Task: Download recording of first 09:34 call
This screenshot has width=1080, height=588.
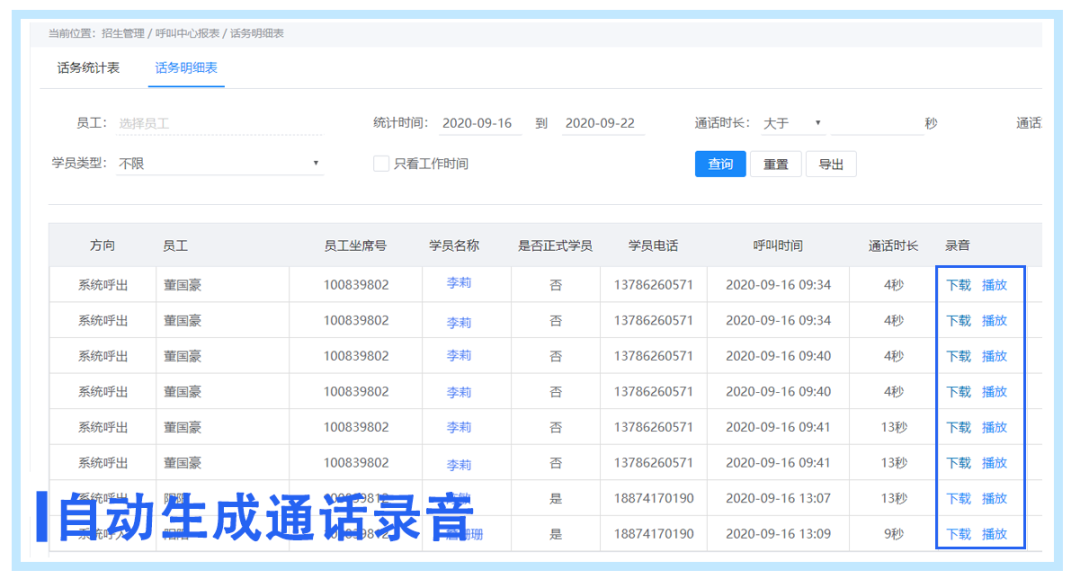Action: [x=958, y=285]
